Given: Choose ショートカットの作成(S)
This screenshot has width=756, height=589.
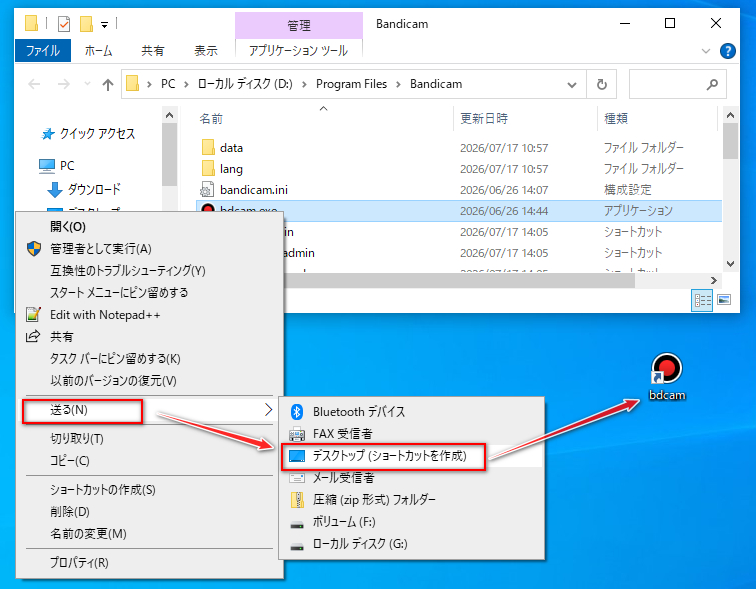Looking at the screenshot, I should click(x=149, y=490).
